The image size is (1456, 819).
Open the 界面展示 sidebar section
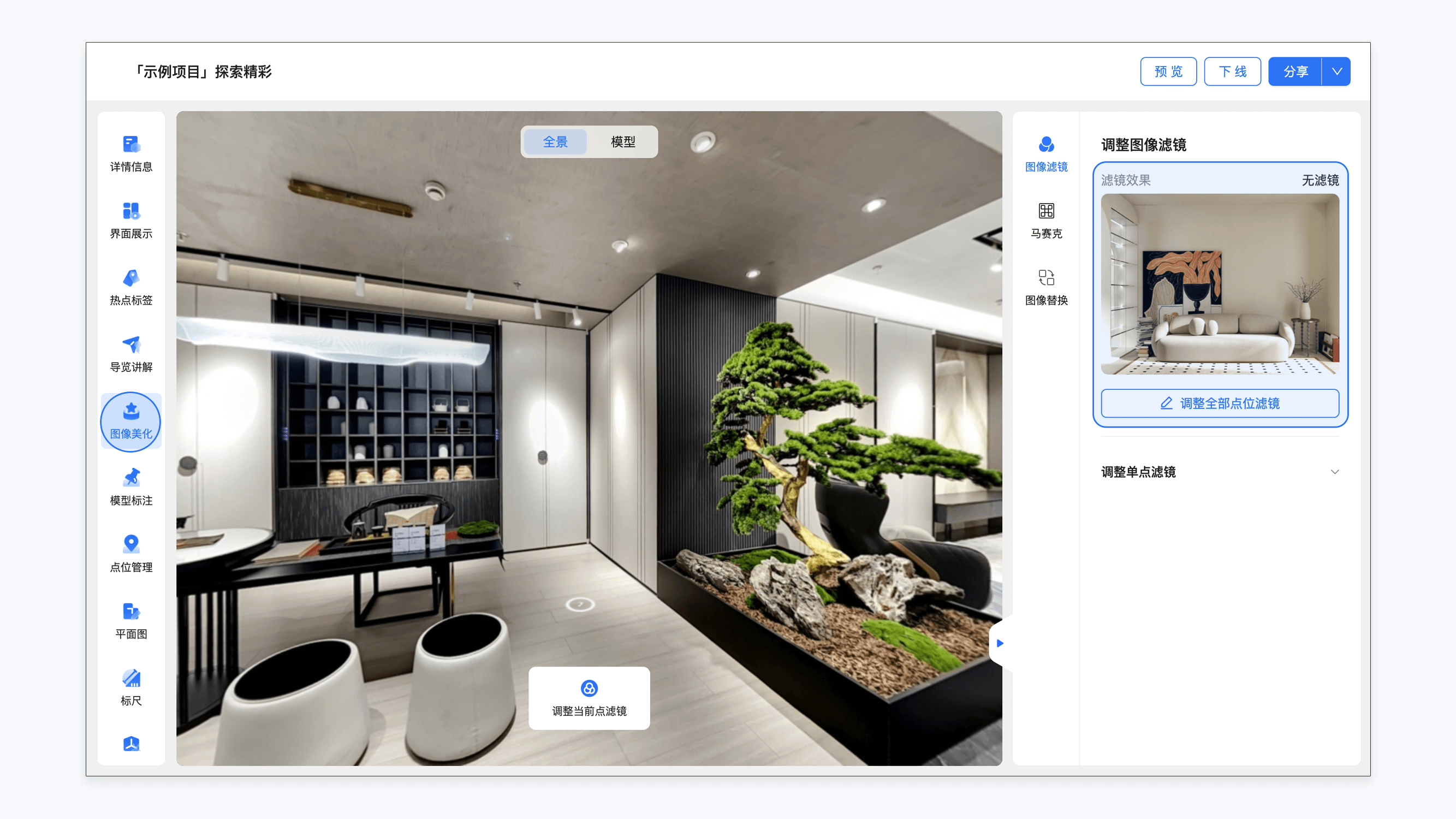[x=131, y=221]
